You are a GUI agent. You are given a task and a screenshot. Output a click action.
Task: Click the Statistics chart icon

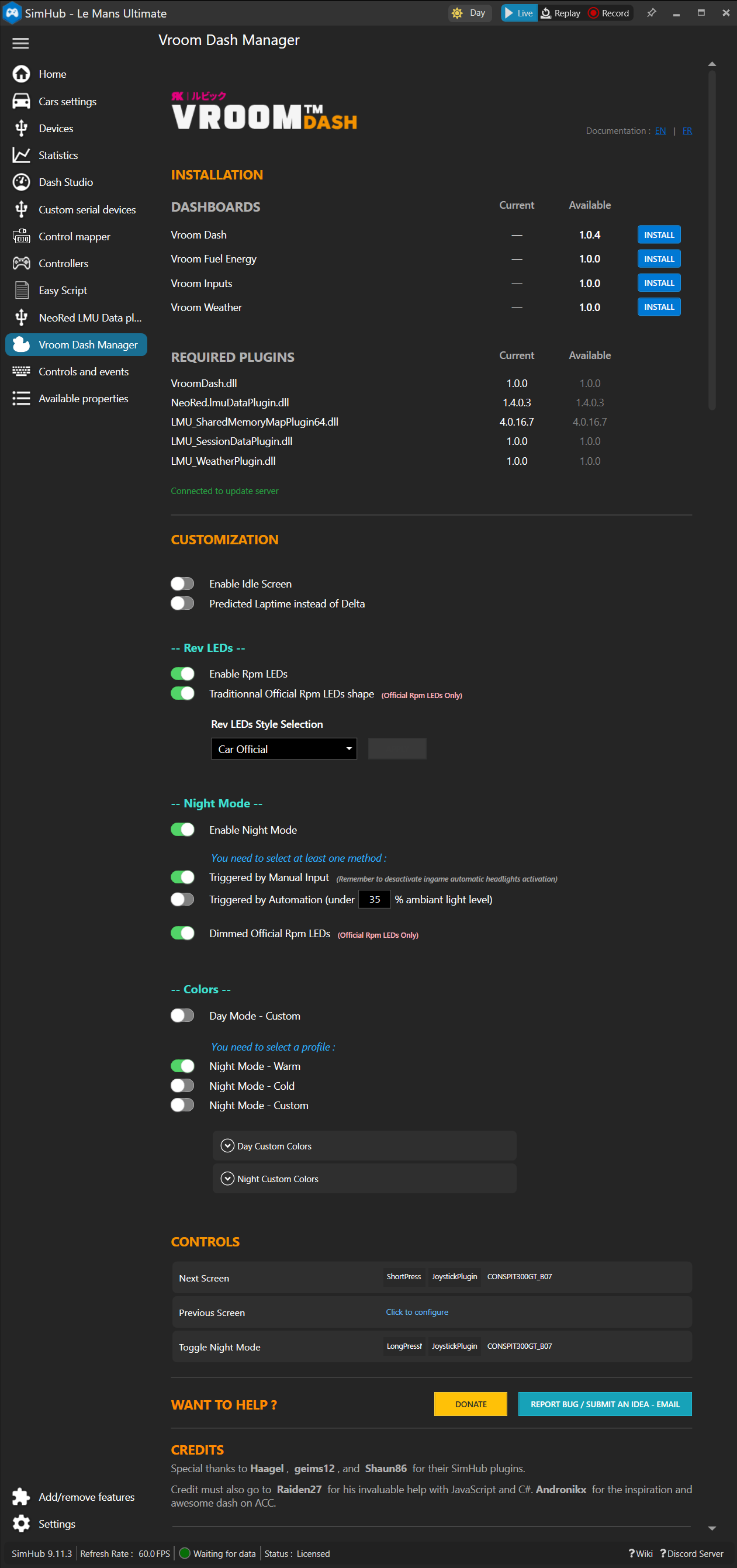(x=21, y=155)
